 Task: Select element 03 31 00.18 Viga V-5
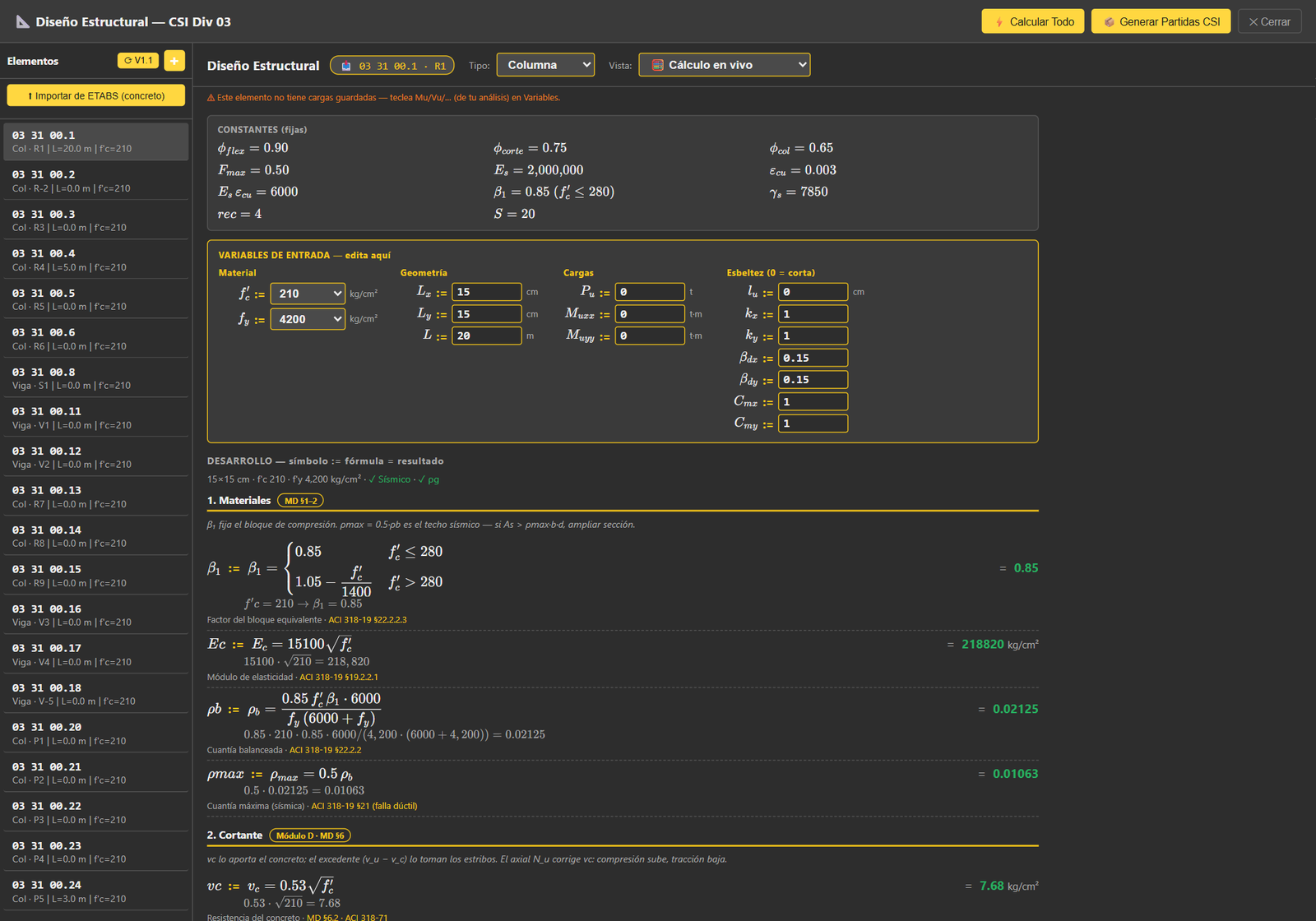(96, 694)
